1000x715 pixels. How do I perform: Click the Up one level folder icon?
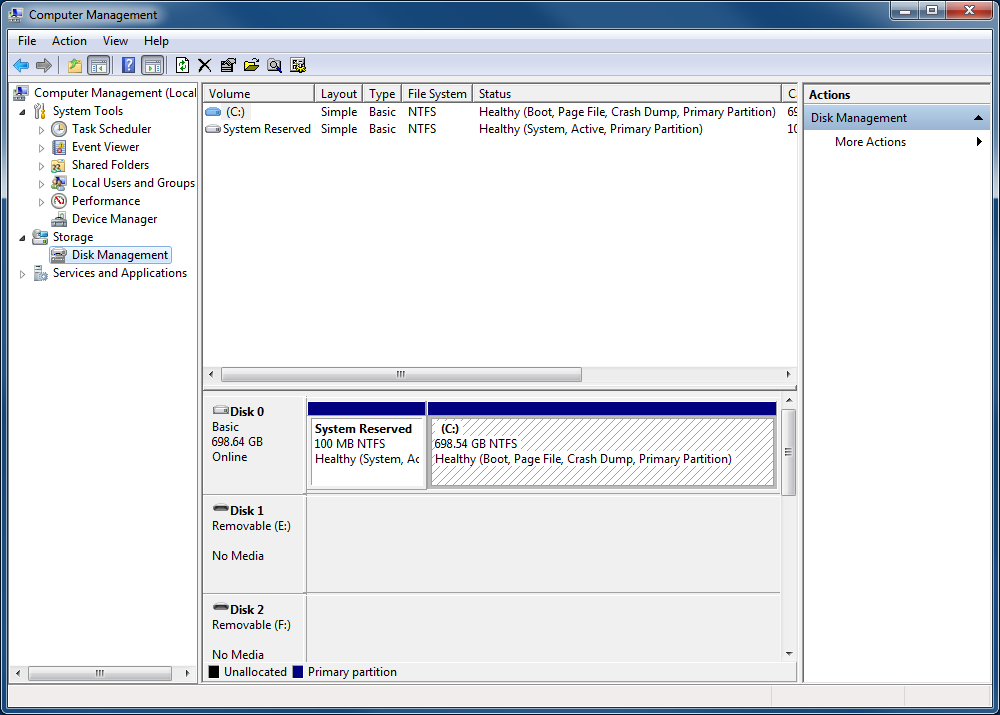click(x=75, y=65)
